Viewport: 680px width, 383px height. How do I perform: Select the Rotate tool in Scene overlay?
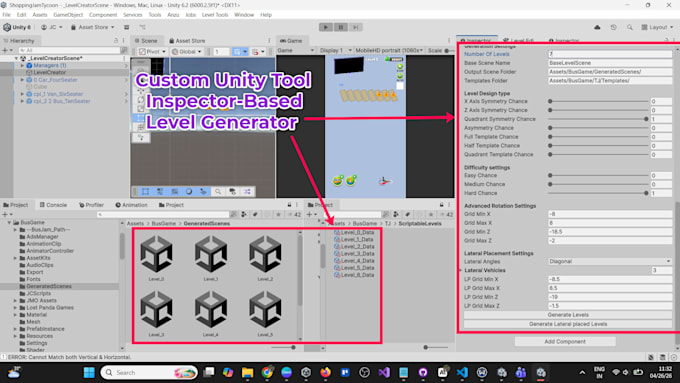click(x=141, y=100)
